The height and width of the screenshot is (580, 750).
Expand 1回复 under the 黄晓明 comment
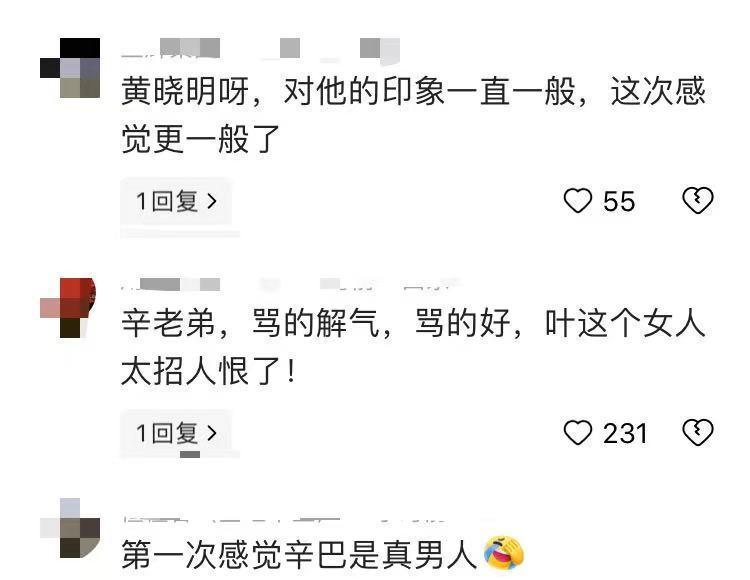point(176,201)
